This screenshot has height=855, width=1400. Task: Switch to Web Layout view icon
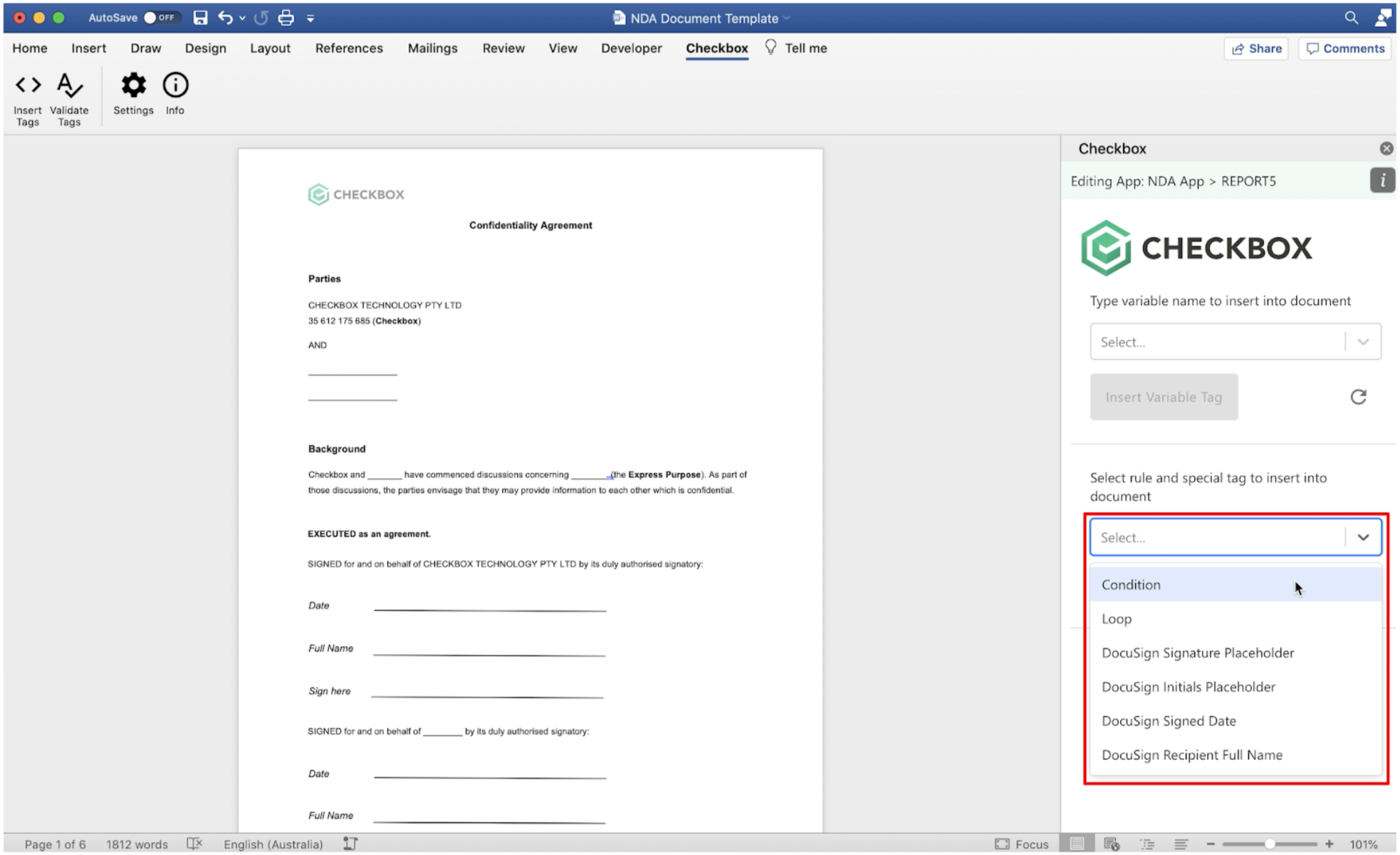pos(1111,844)
